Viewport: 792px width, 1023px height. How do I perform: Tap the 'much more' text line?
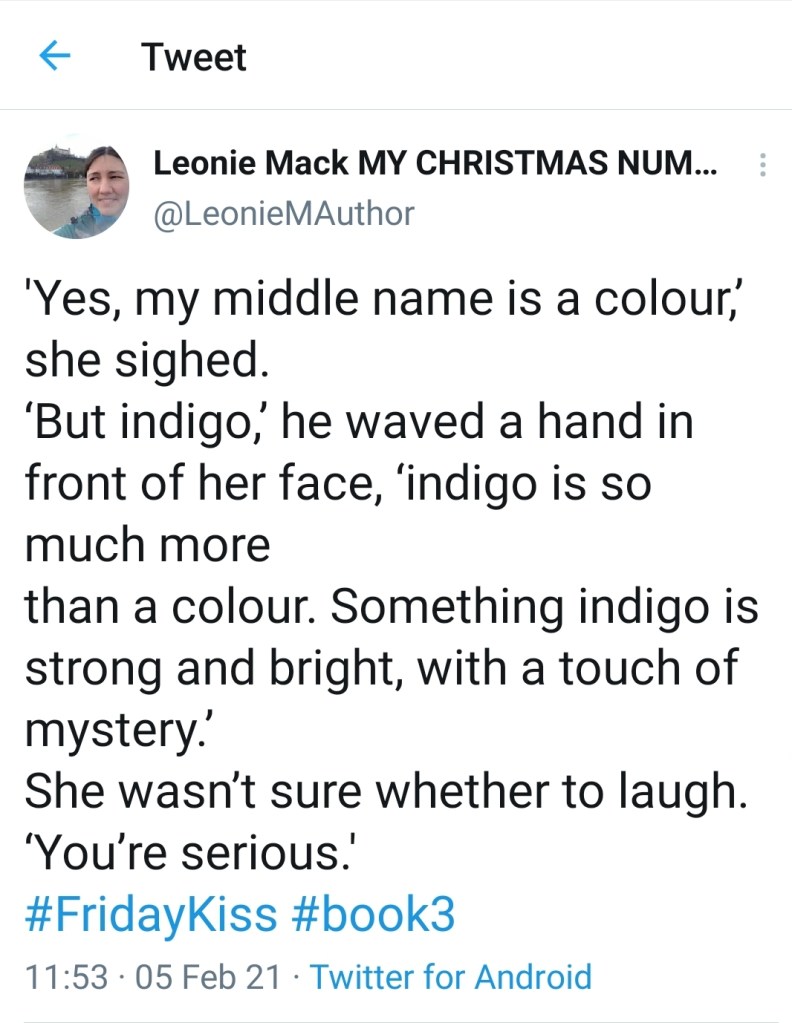(x=147, y=545)
